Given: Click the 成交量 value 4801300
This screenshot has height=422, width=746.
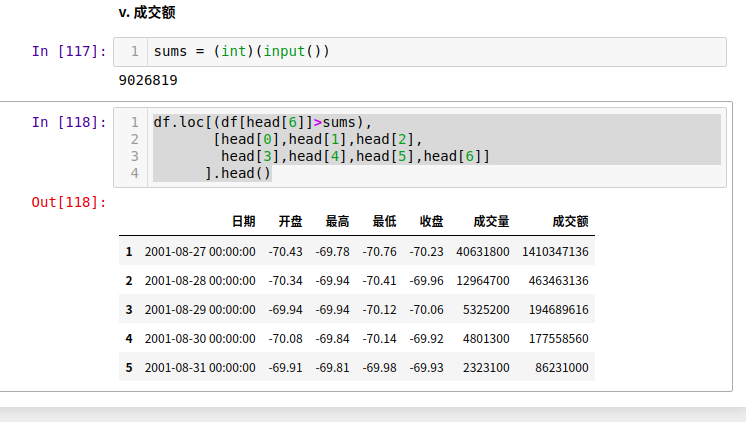Looking at the screenshot, I should pyautogui.click(x=486, y=339).
